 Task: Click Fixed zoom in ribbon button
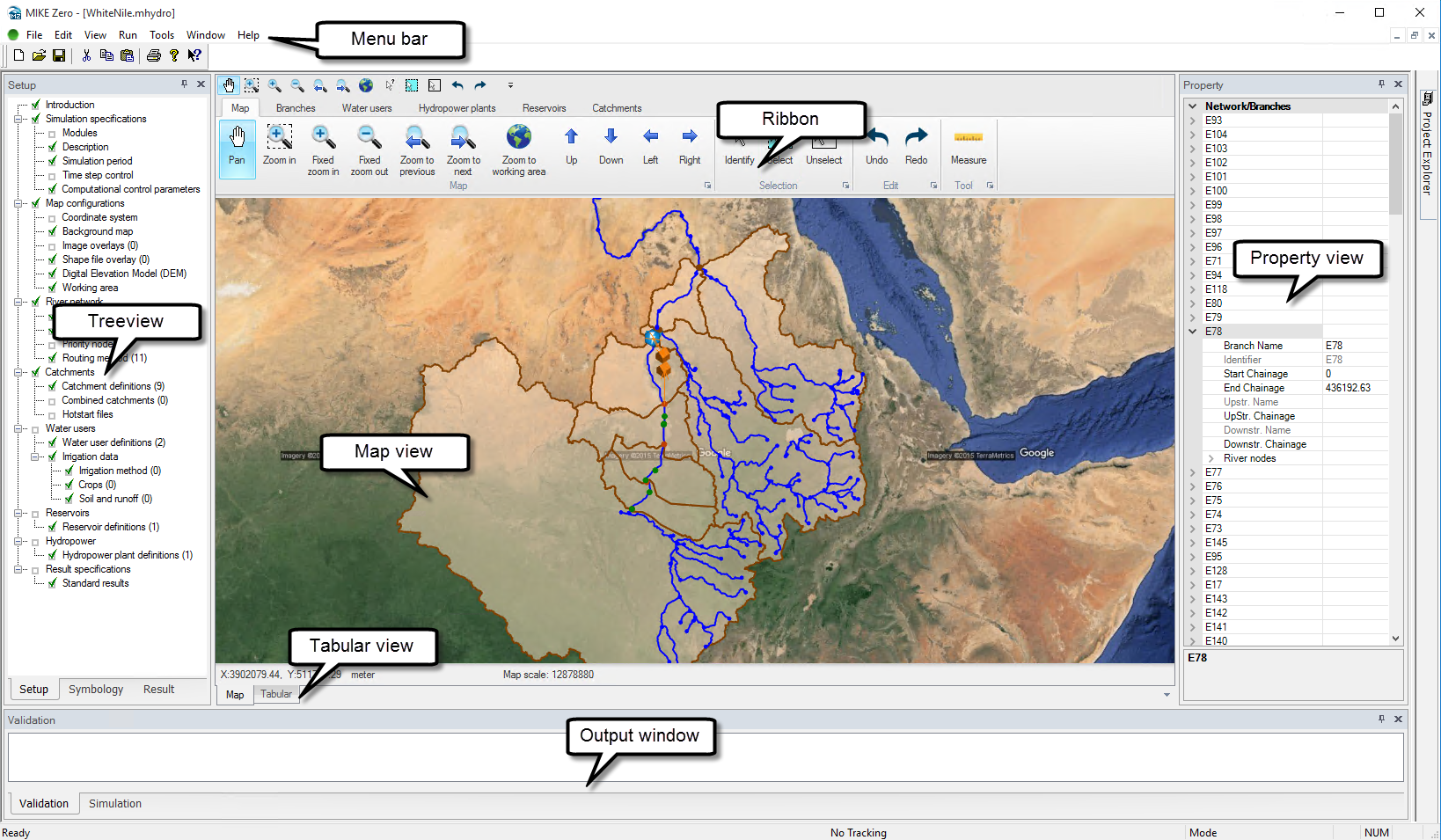coord(323,150)
